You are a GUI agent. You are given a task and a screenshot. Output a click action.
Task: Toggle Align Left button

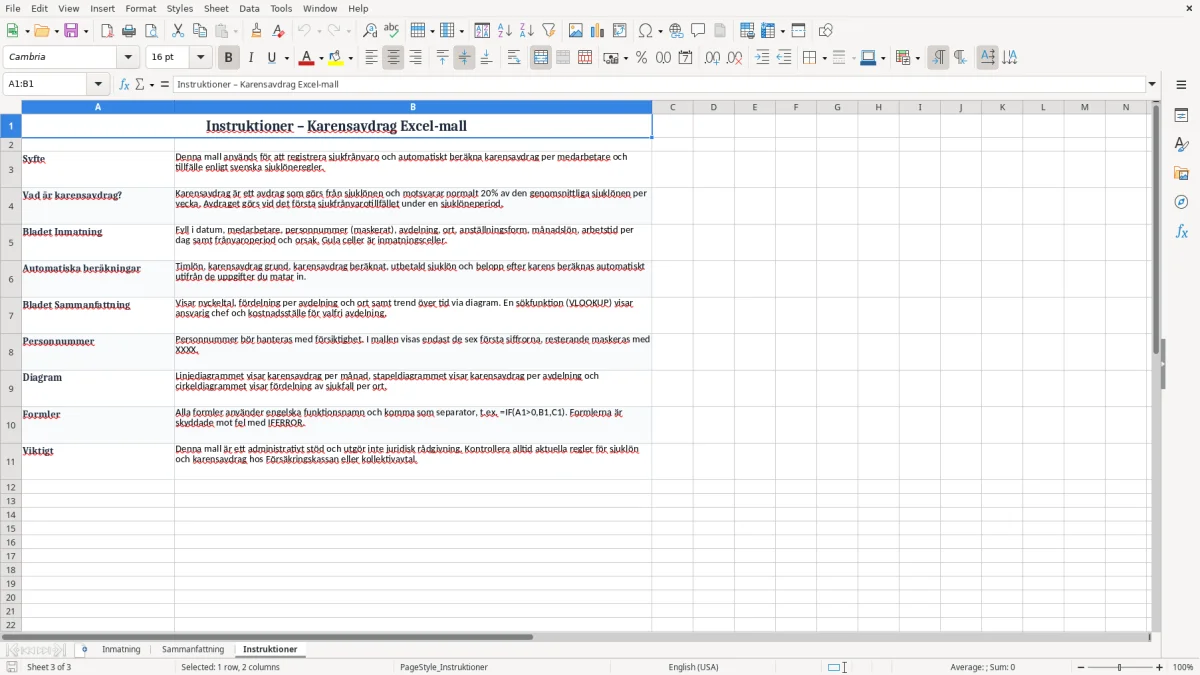[x=371, y=58]
